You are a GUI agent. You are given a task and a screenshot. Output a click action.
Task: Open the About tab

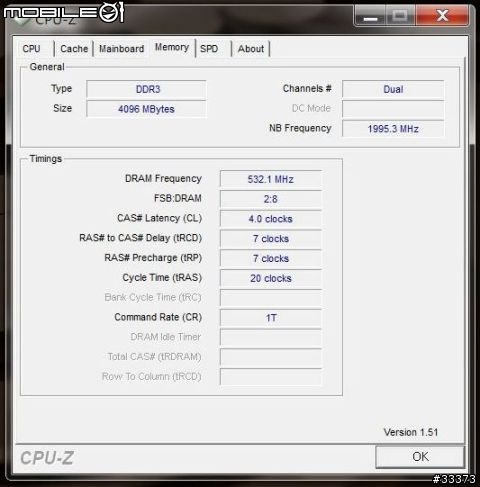click(x=251, y=49)
